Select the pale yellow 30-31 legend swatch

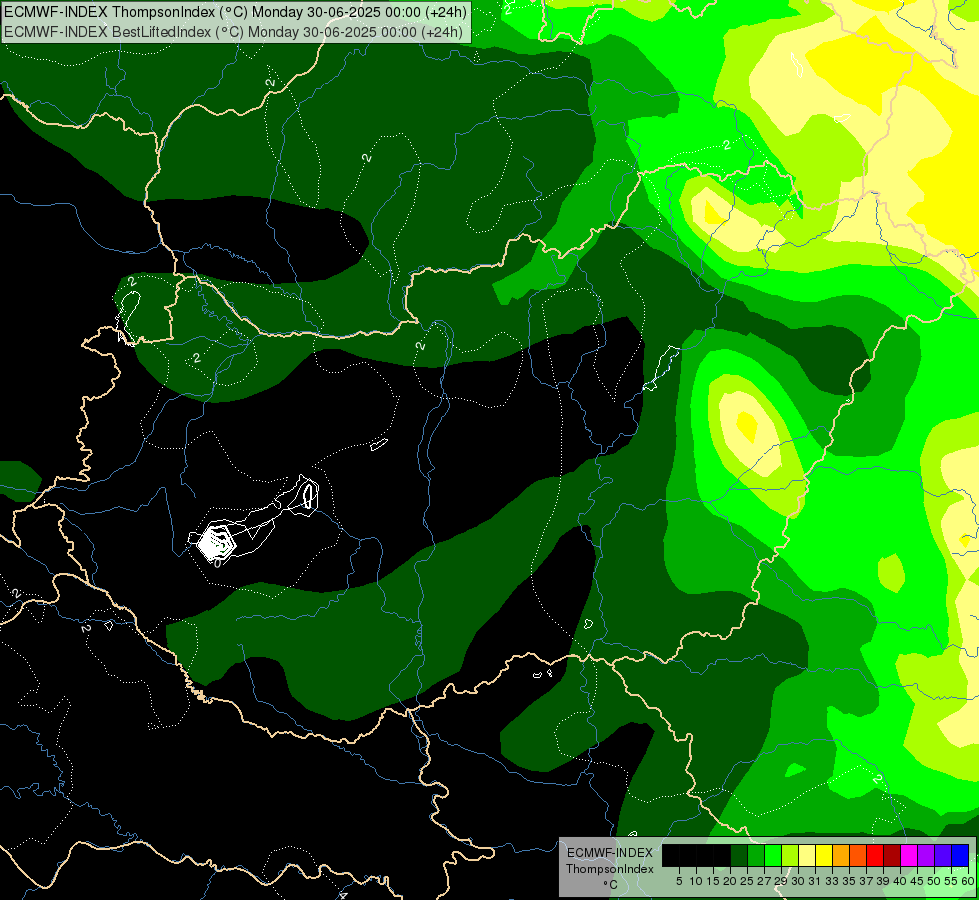click(x=807, y=855)
